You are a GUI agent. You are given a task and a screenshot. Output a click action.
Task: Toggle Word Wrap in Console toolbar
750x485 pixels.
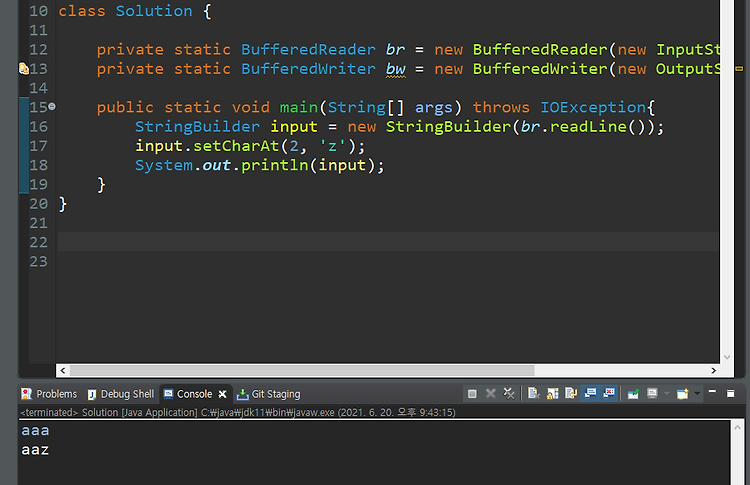point(571,394)
